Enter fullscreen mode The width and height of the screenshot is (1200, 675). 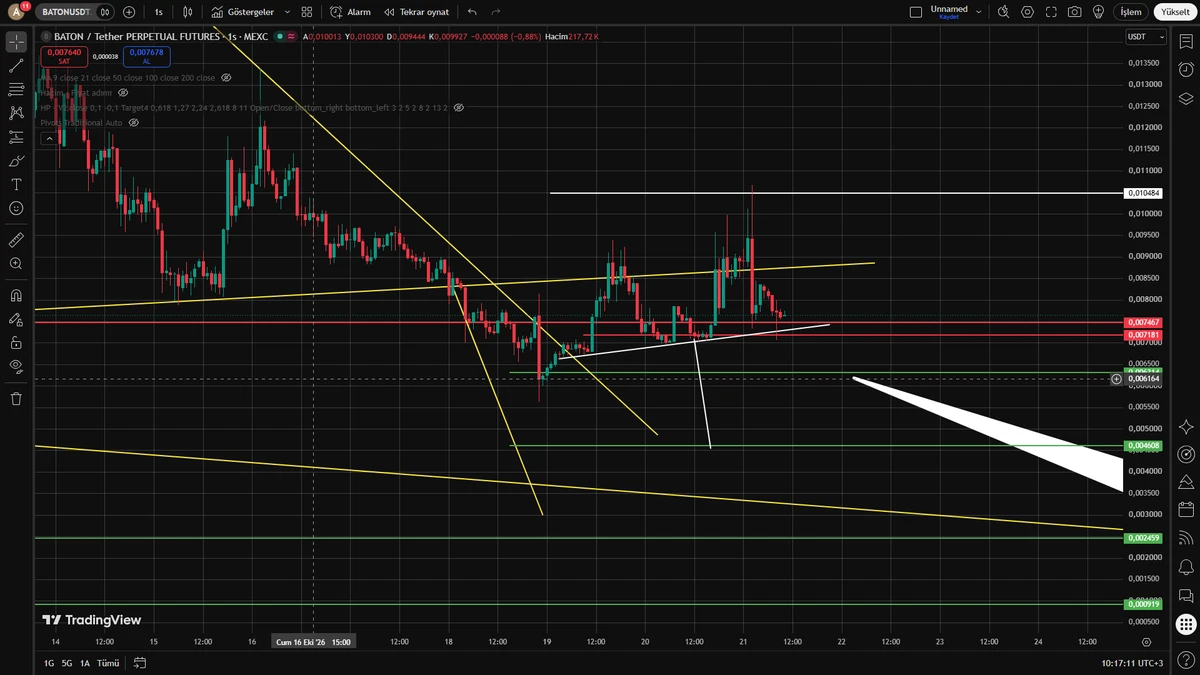(1051, 12)
